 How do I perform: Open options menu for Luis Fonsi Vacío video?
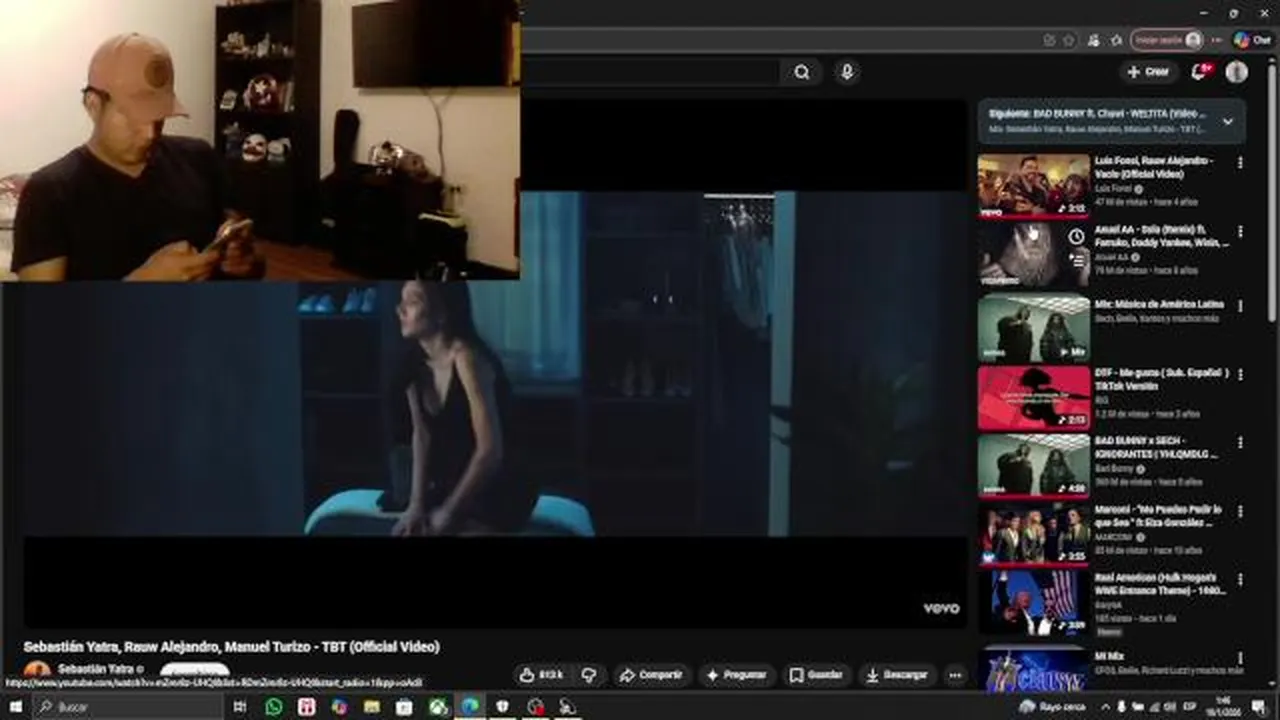point(1240,162)
